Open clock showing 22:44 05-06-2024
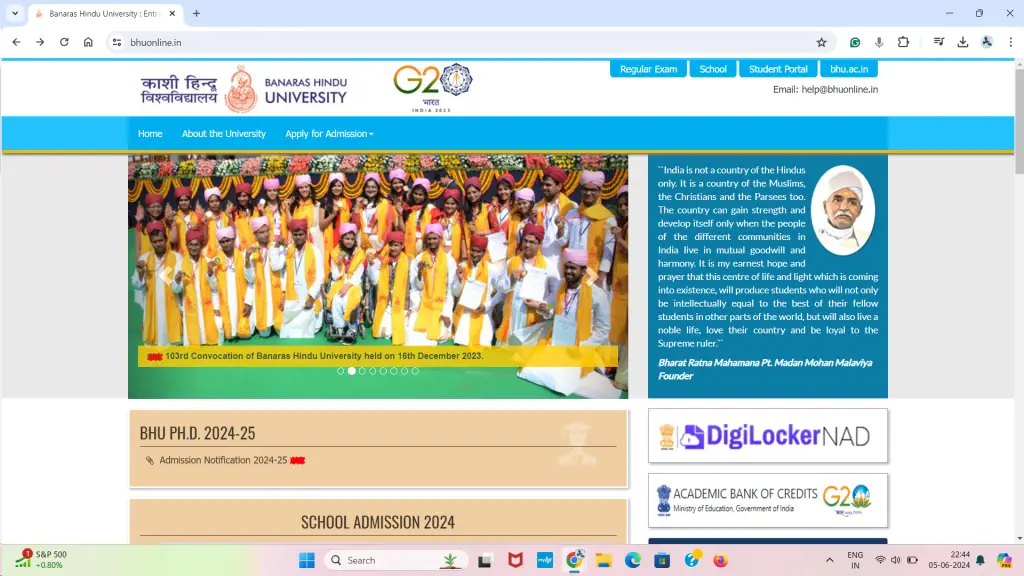The width and height of the screenshot is (1024, 576). (949, 560)
